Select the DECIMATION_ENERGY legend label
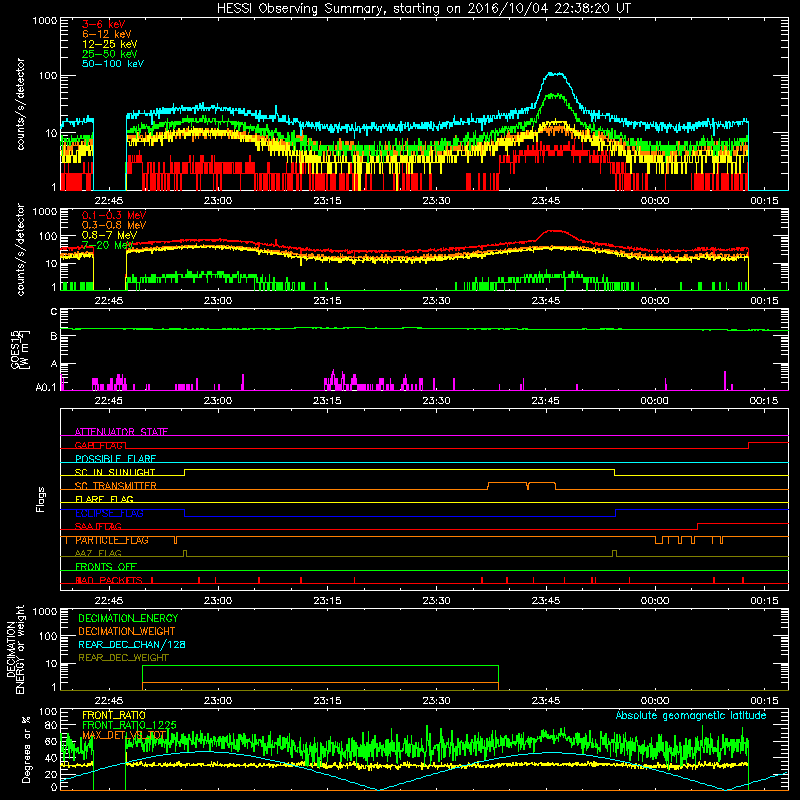This screenshot has width=800, height=800. (x=128, y=618)
